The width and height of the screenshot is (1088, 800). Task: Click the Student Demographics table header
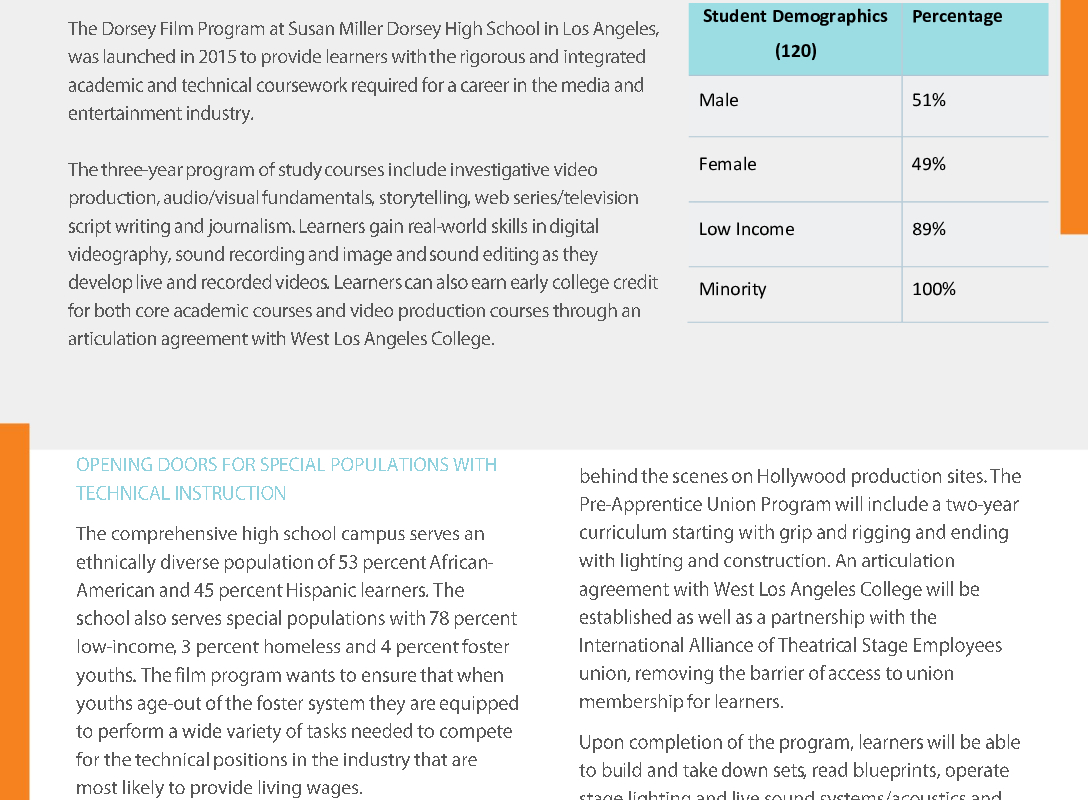[x=794, y=33]
